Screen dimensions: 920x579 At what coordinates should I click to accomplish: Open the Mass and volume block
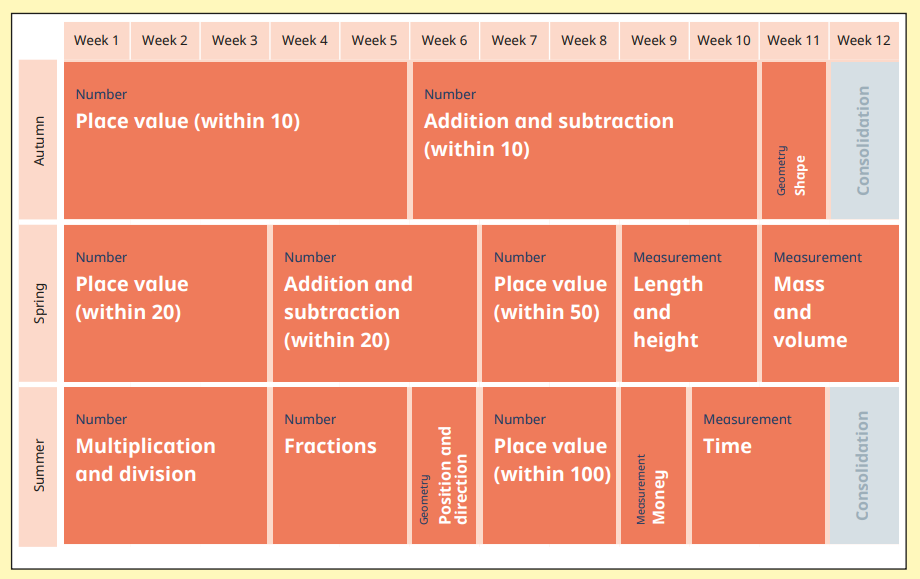point(829,303)
